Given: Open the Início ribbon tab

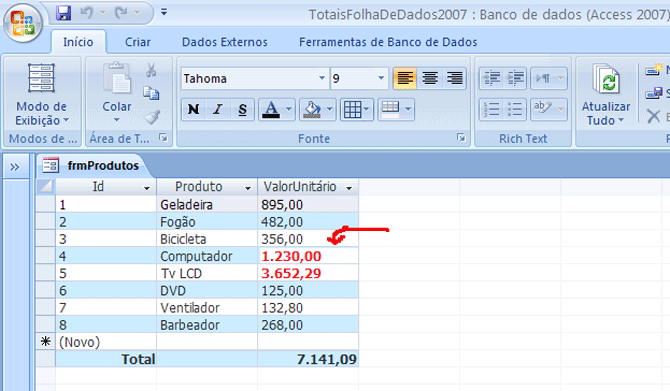Looking at the screenshot, I should [x=78, y=42].
